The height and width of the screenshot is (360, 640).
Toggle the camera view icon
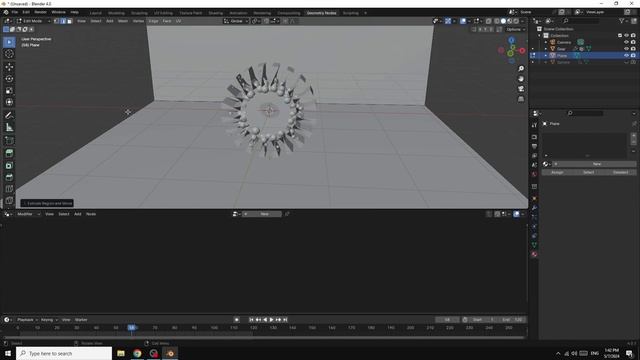pyautogui.click(x=521, y=89)
